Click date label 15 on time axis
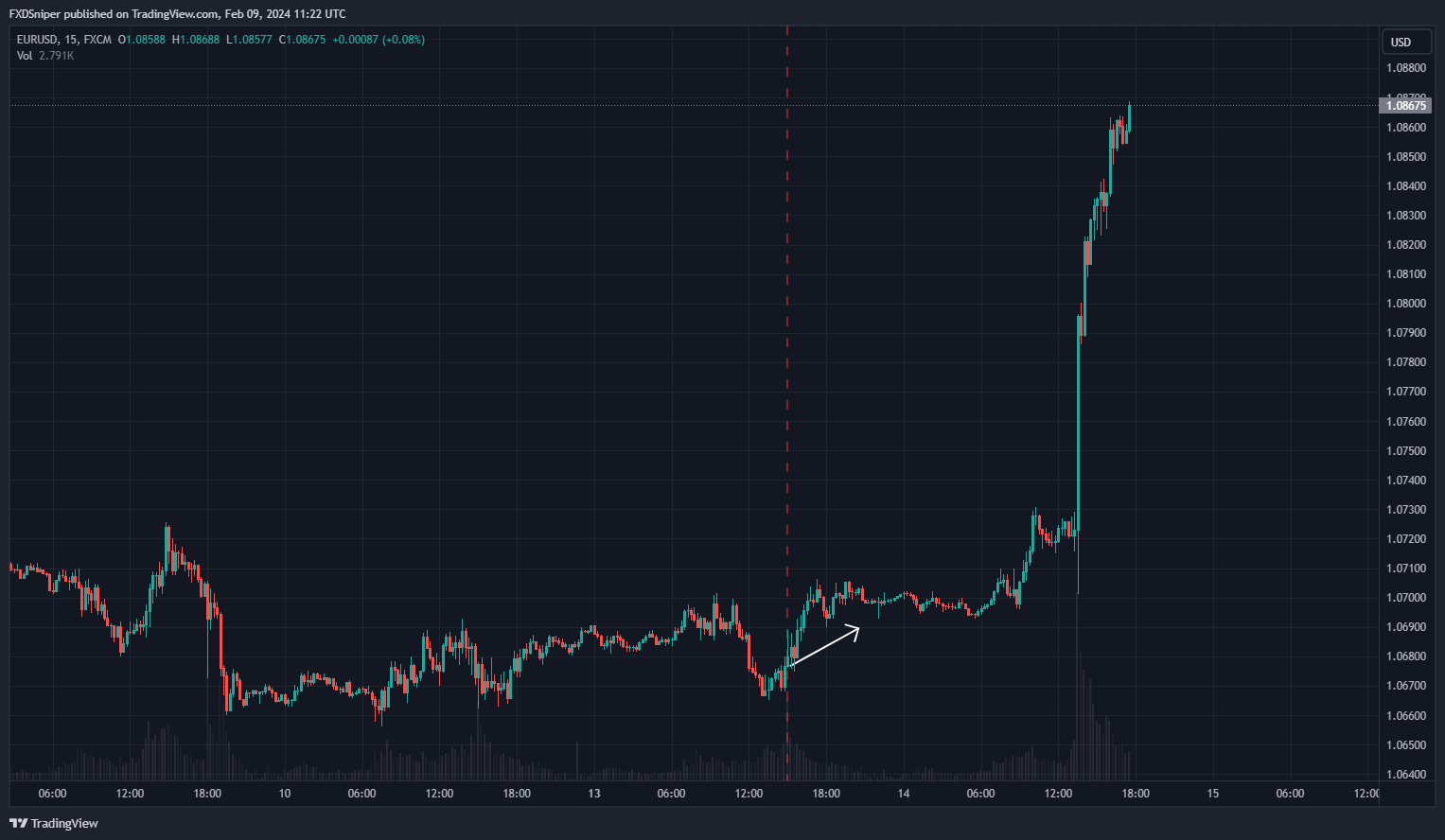This screenshot has width=1445, height=840. pyautogui.click(x=1213, y=794)
